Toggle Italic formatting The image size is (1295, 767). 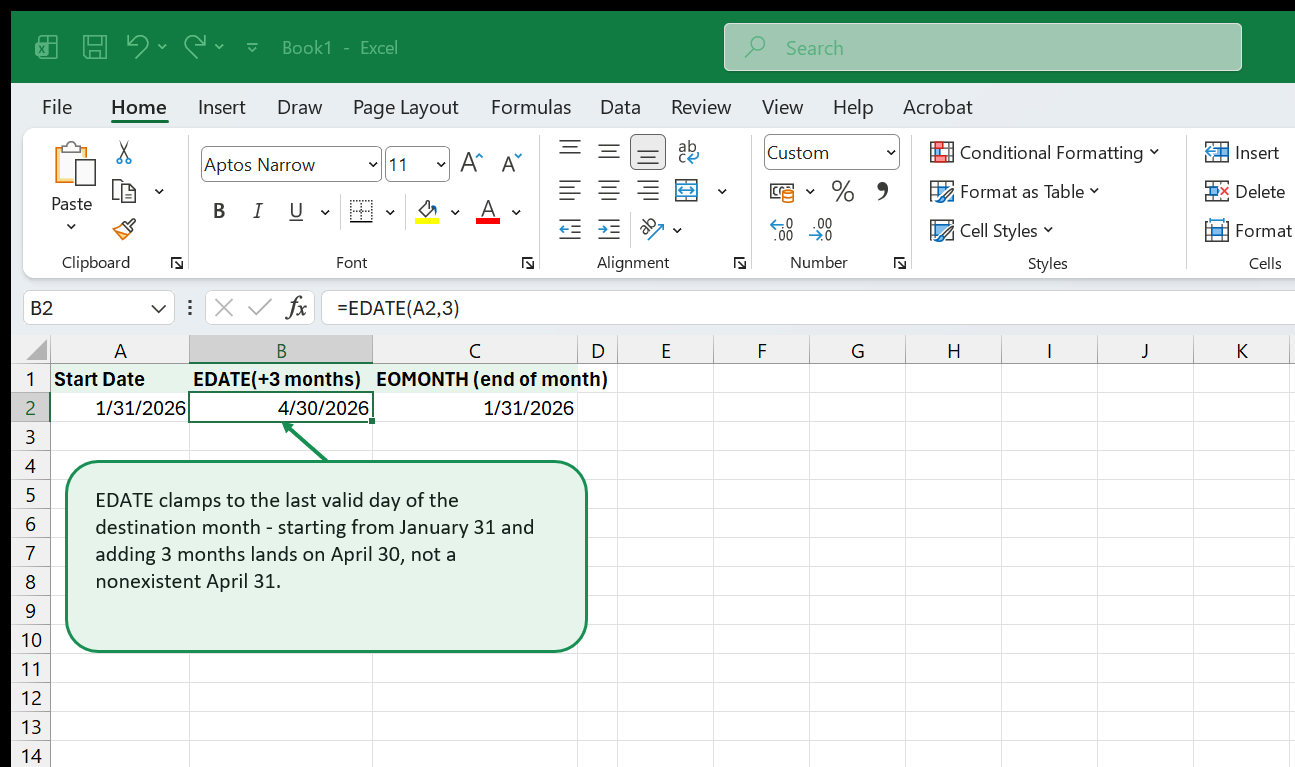tap(257, 211)
